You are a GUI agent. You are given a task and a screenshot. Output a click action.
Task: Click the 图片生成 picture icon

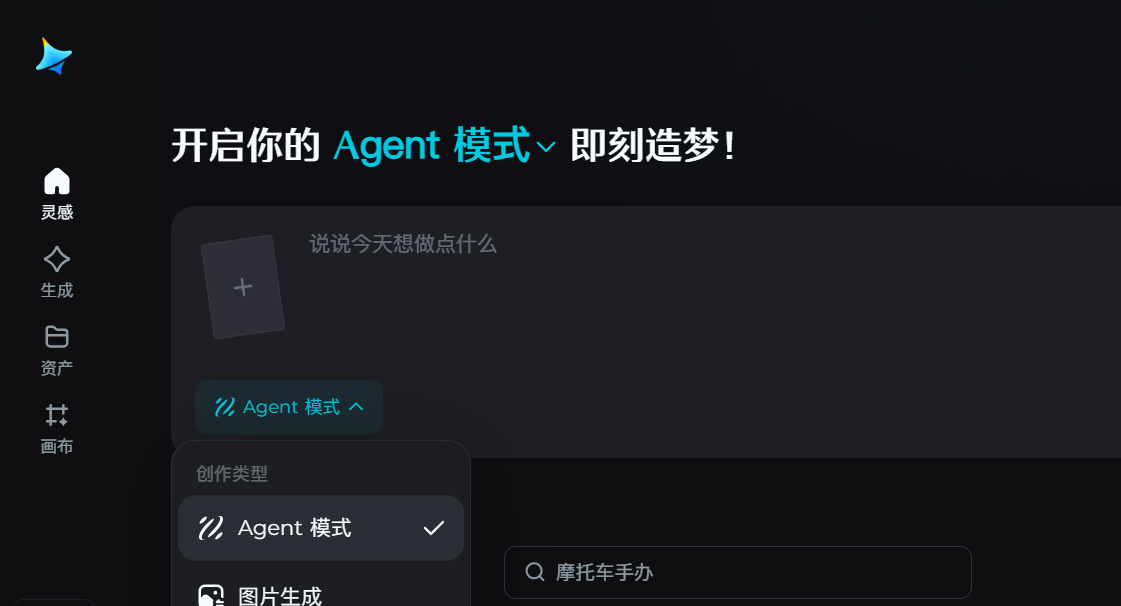click(x=211, y=596)
